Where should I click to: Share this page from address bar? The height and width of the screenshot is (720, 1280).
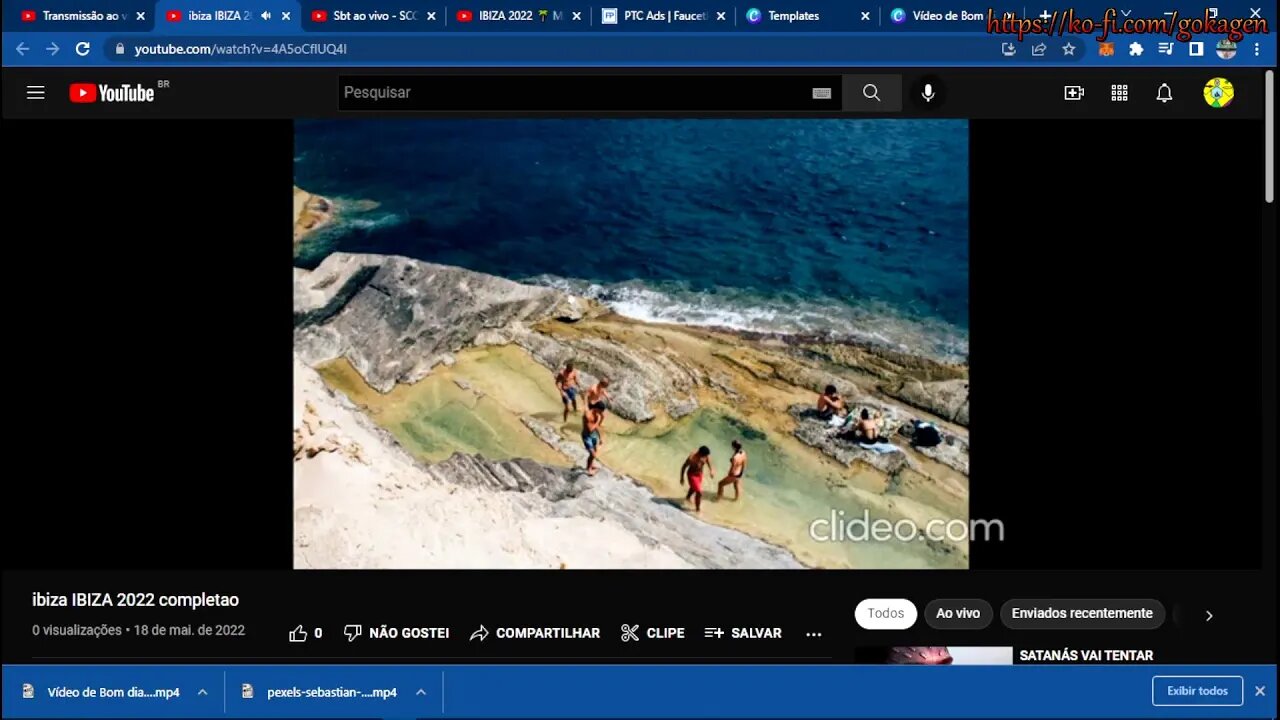1039,49
